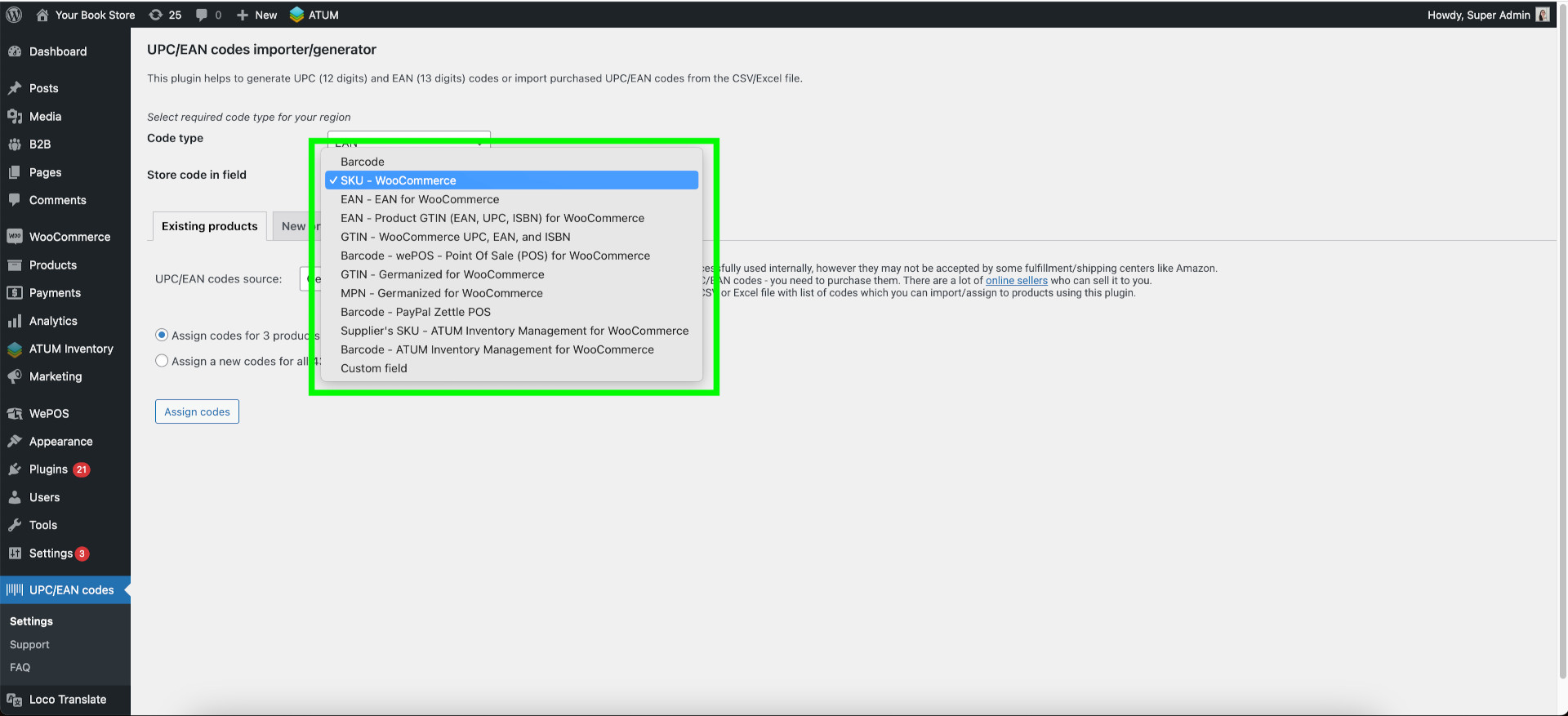Follow the online sellers link
Viewport: 1568px width, 716px height.
[1017, 280]
